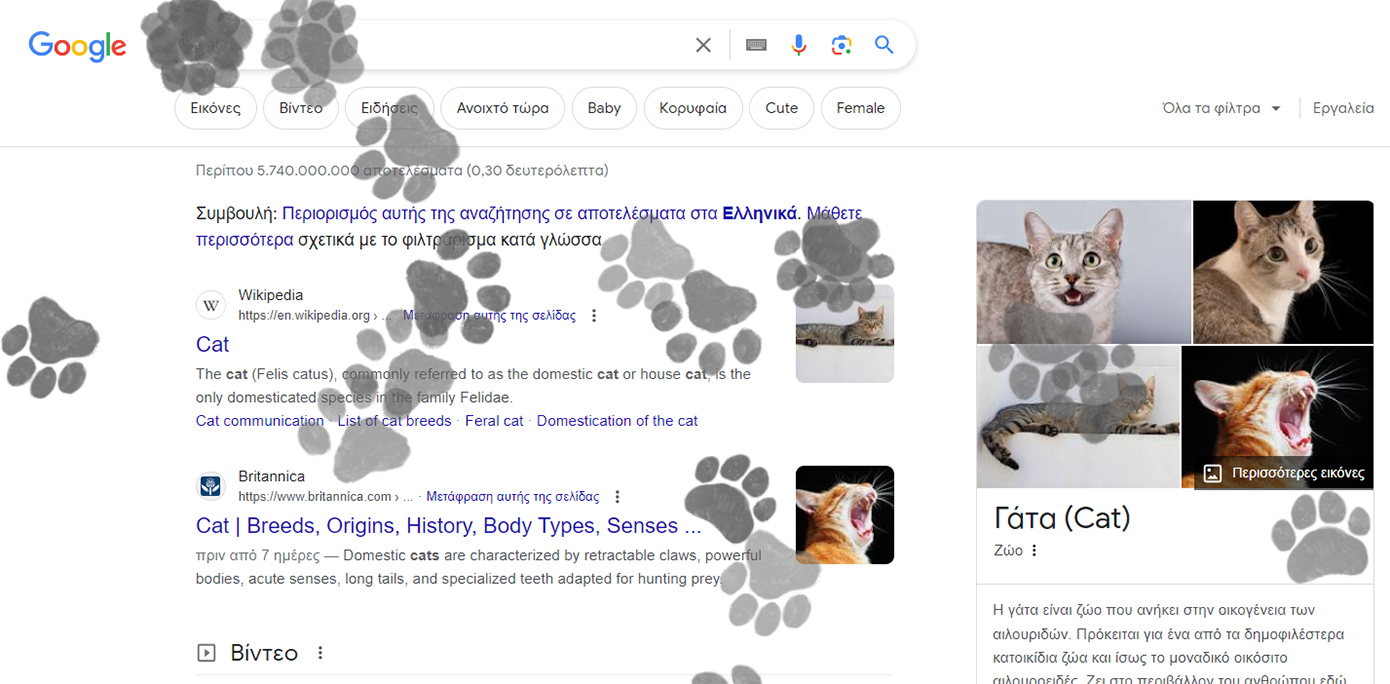Open options menu next to Βίντεο heading

(320, 653)
